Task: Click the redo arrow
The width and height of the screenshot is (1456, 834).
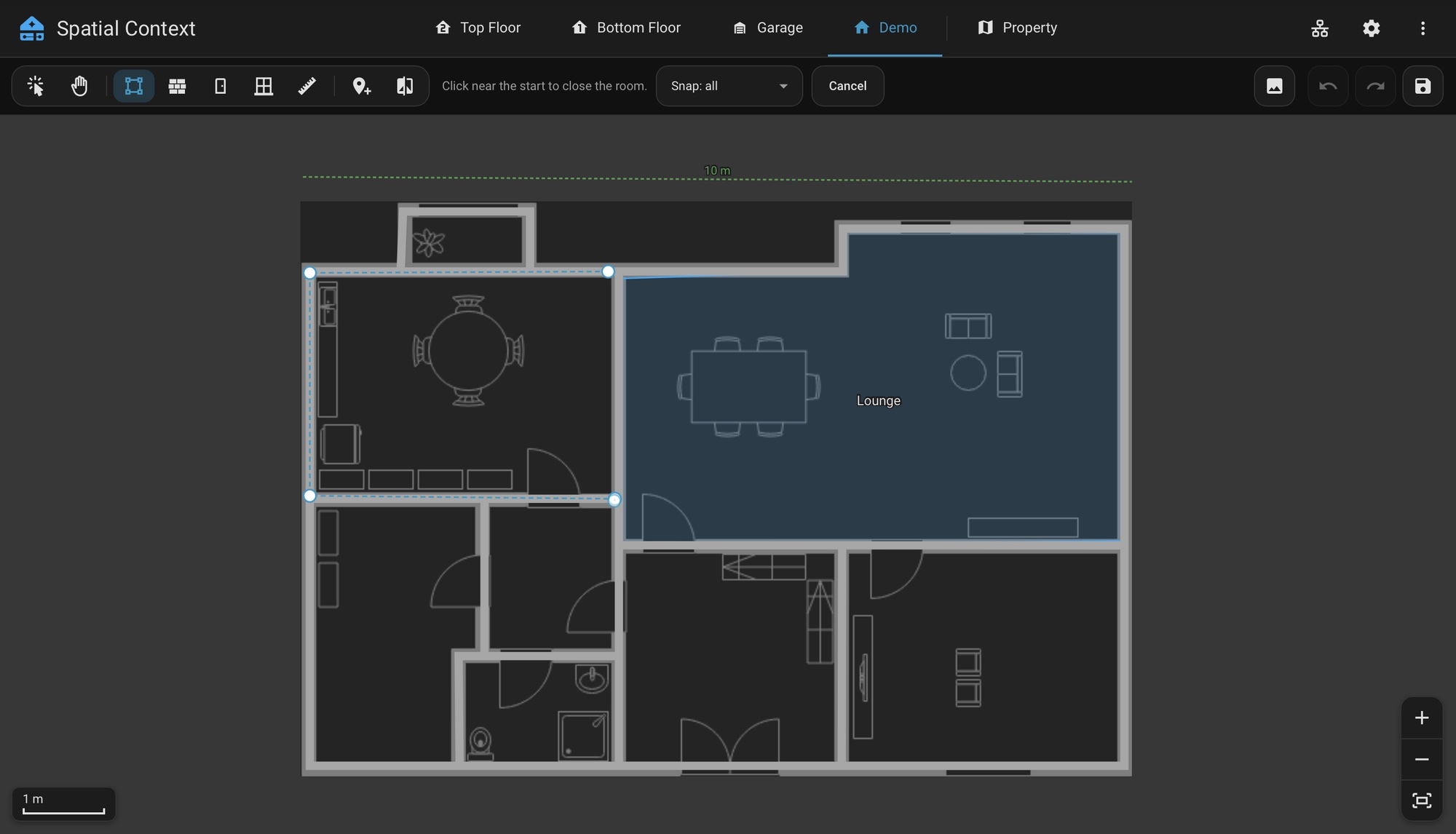Action: pos(1375,86)
